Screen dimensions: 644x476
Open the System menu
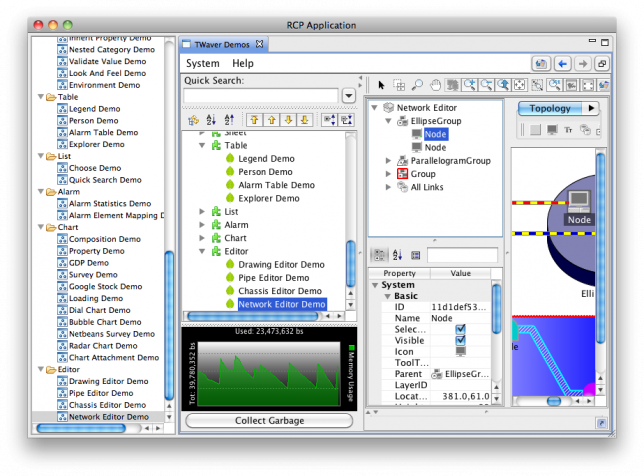[x=203, y=63]
